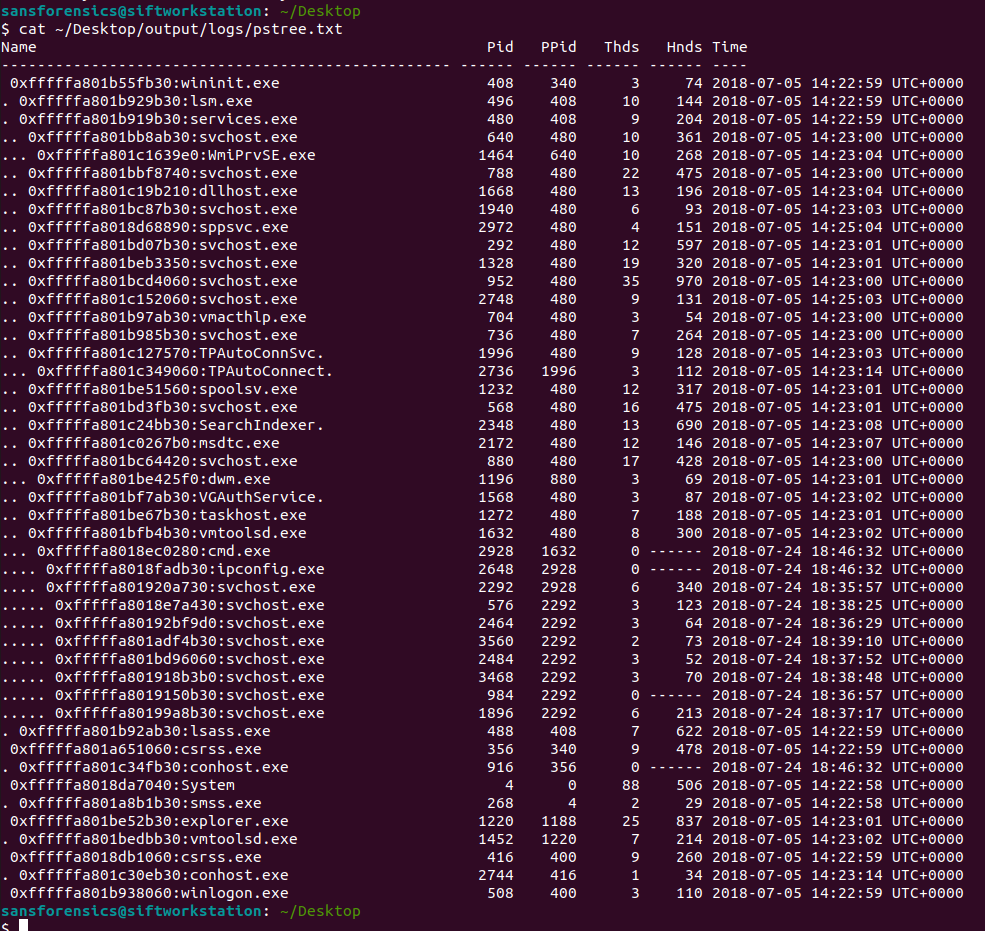Click handle count 970 value
Viewport: 985px width, 931px height.
point(688,281)
